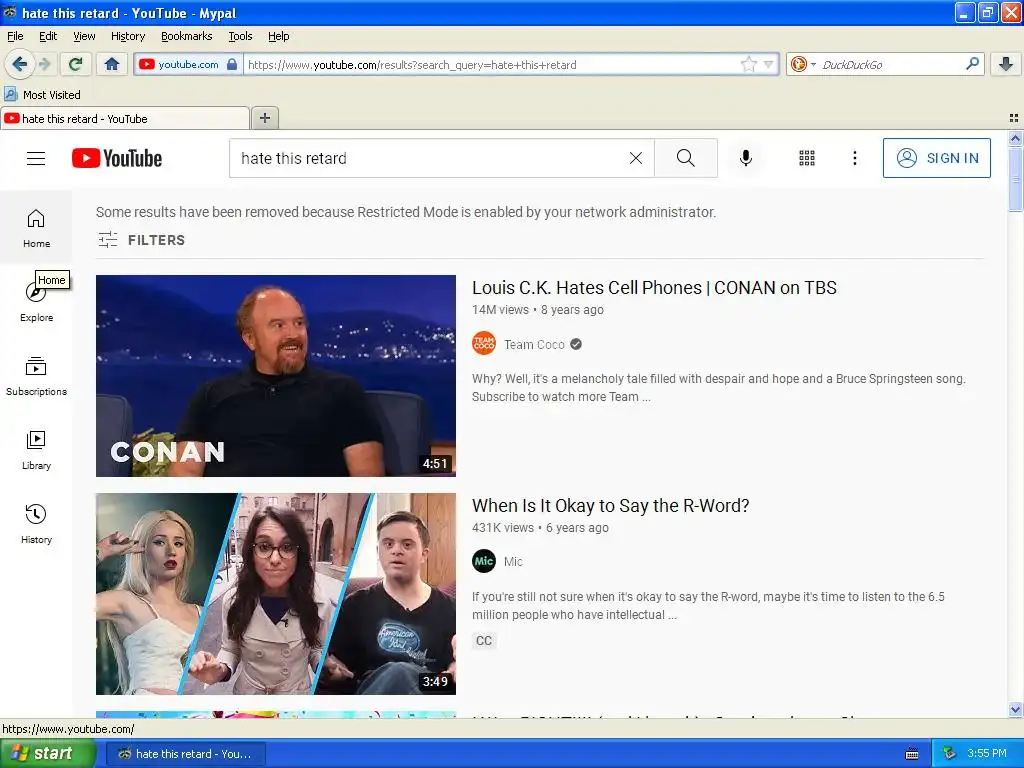
Task: Clear search query with X icon
Action: (x=635, y=158)
